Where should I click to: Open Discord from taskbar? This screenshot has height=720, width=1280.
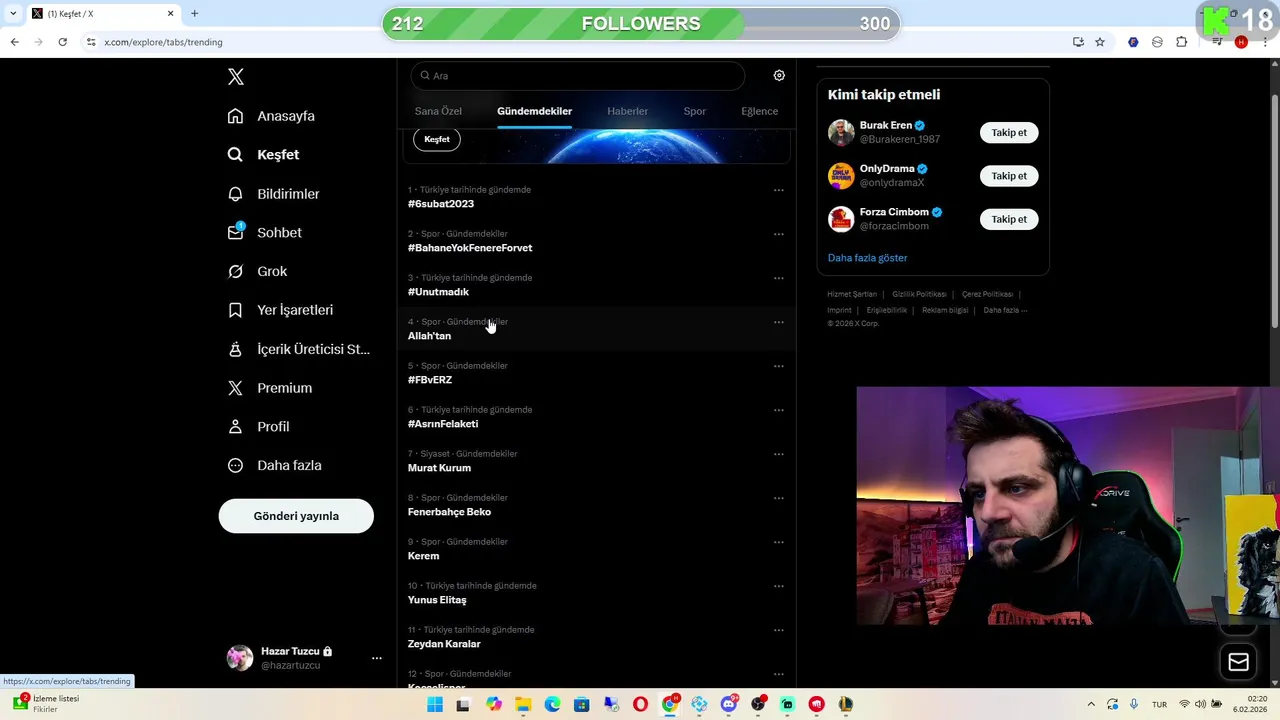pos(729,704)
